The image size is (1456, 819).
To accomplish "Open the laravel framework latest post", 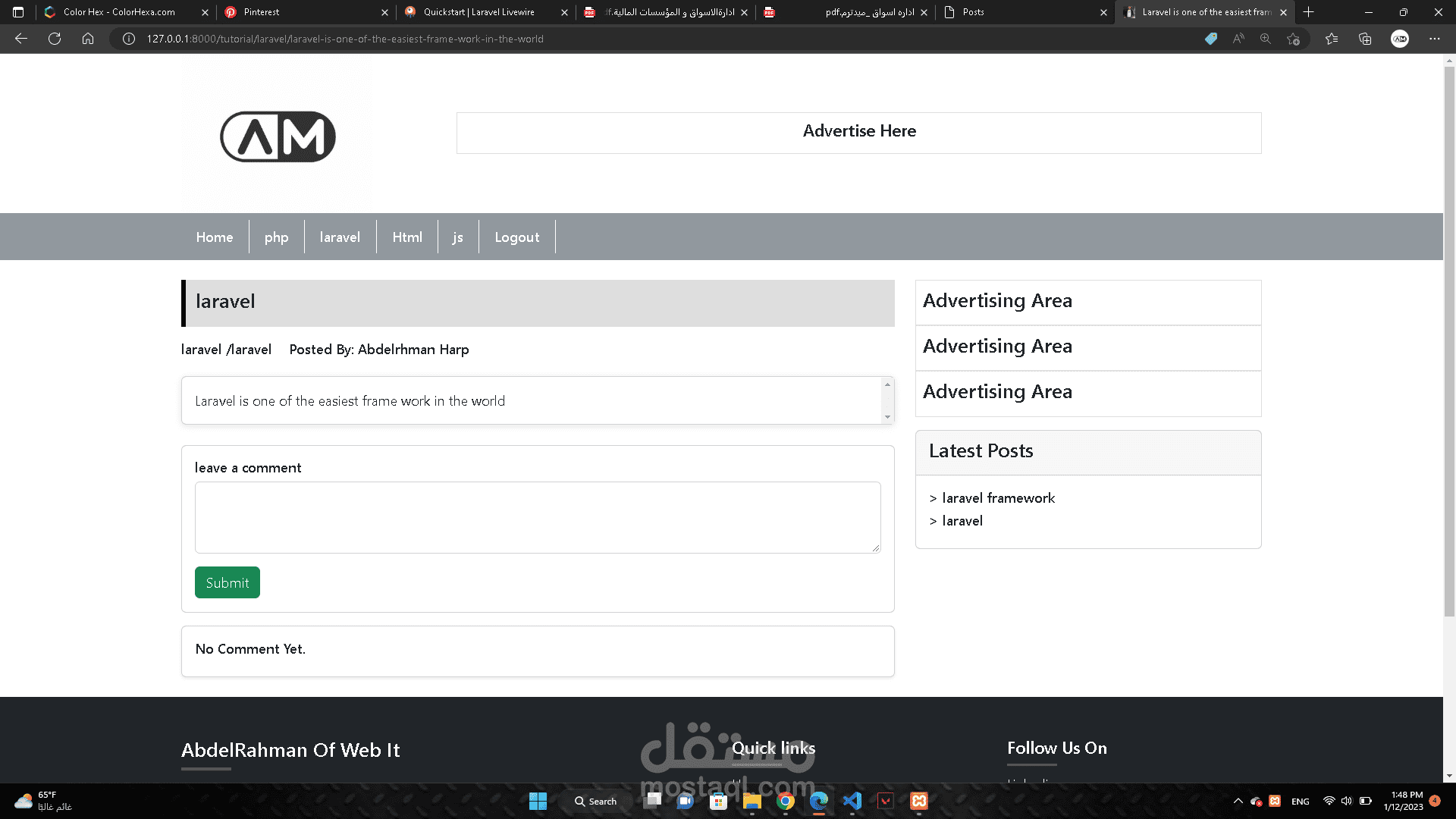I will [998, 498].
